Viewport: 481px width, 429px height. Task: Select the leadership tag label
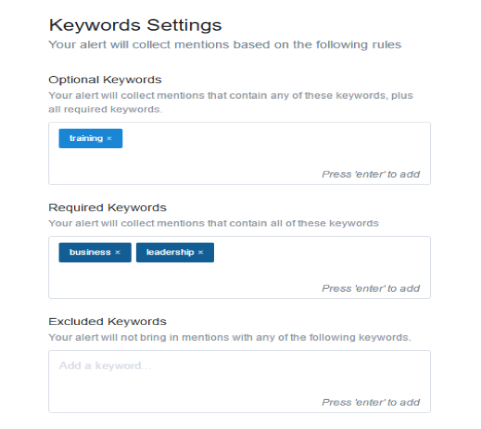click(x=170, y=252)
